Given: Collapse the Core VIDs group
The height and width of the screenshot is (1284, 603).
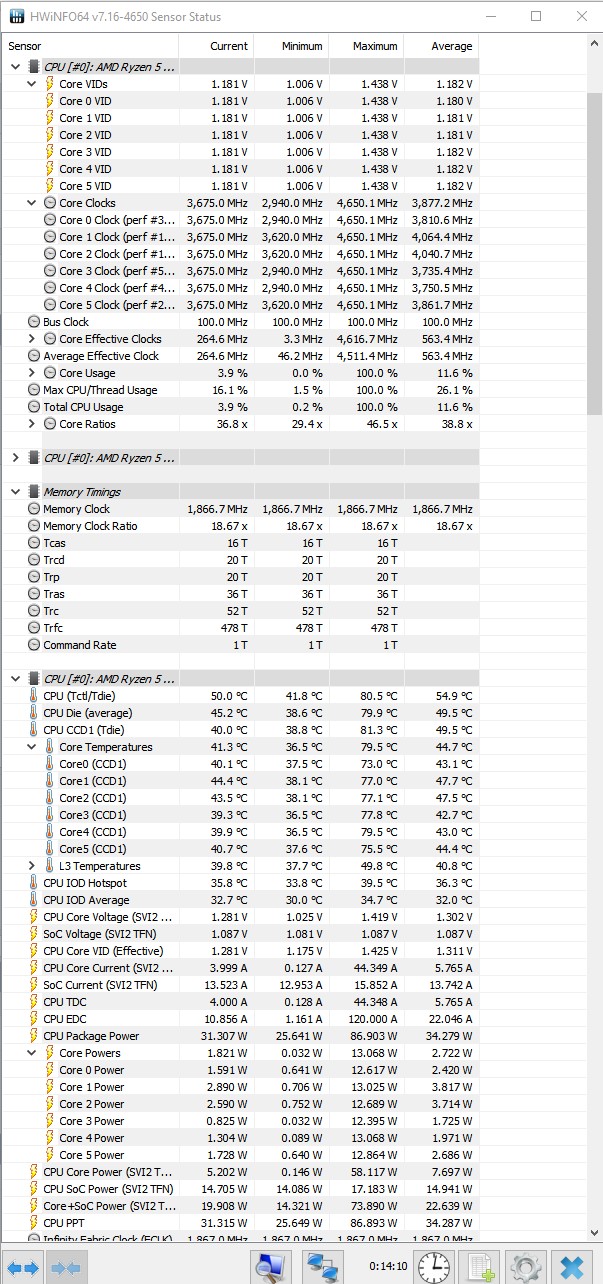Looking at the screenshot, I should (x=32, y=84).
